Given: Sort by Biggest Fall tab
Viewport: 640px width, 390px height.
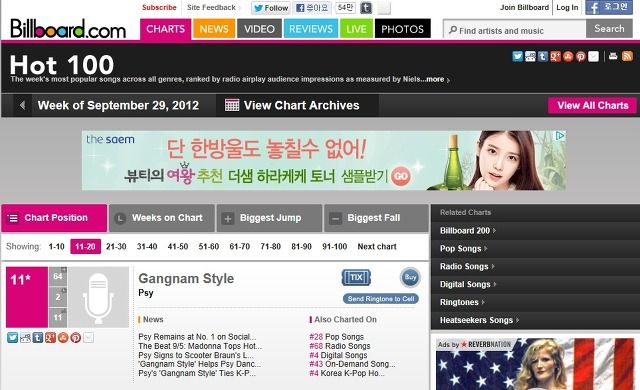Looking at the screenshot, I should click(376, 218).
